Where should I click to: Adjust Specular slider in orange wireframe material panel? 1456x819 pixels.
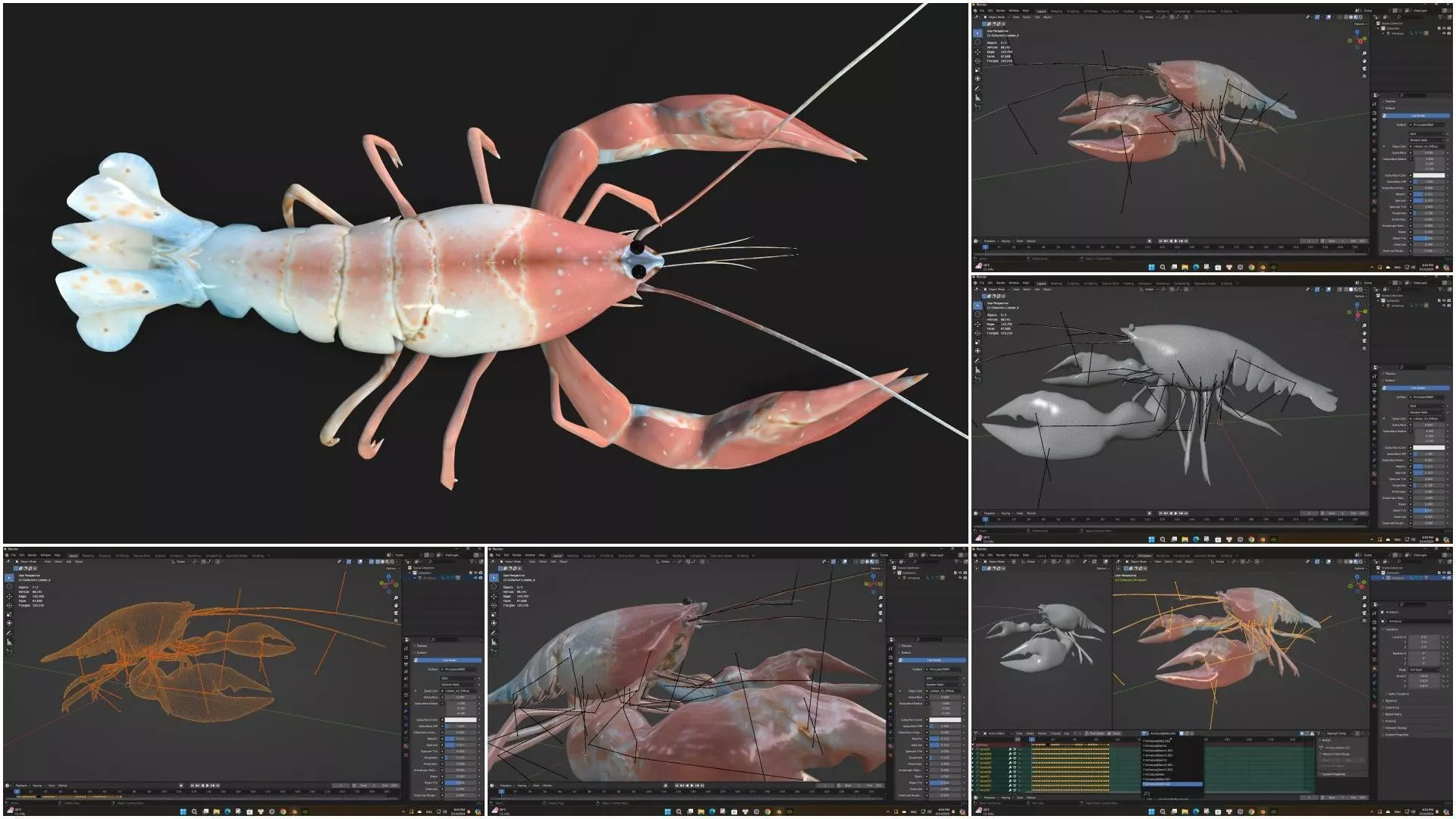click(x=460, y=745)
